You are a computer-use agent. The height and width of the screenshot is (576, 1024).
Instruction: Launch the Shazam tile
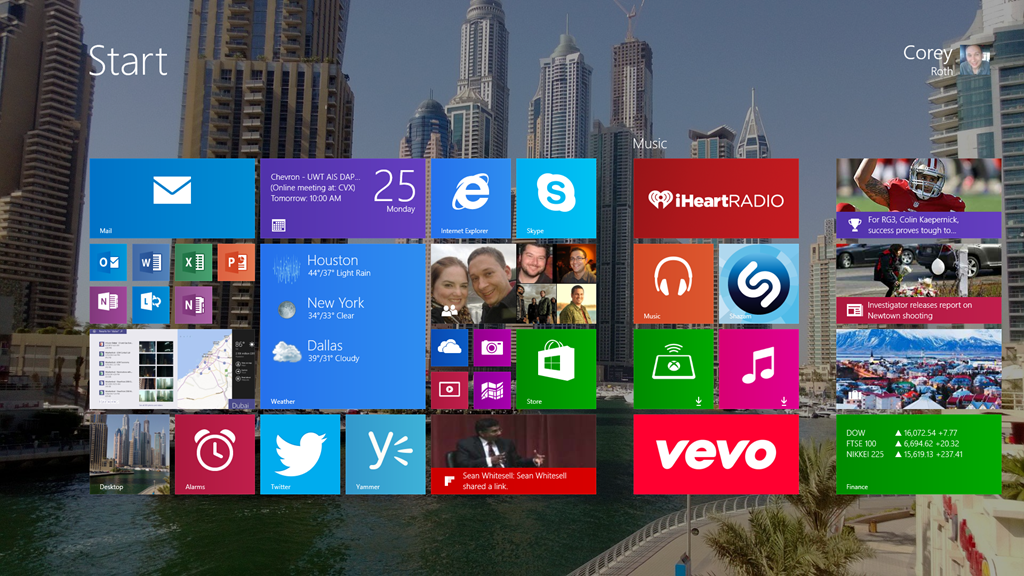[759, 284]
